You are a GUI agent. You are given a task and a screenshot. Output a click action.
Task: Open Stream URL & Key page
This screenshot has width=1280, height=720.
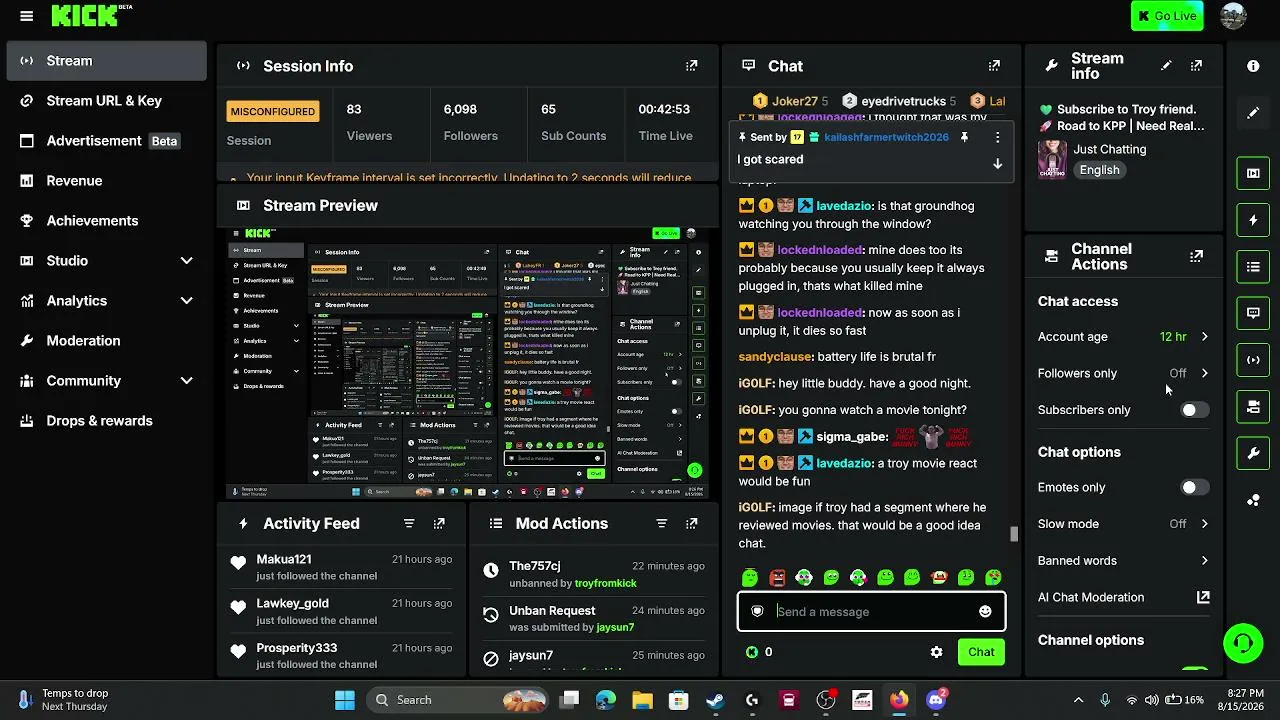click(x=106, y=101)
